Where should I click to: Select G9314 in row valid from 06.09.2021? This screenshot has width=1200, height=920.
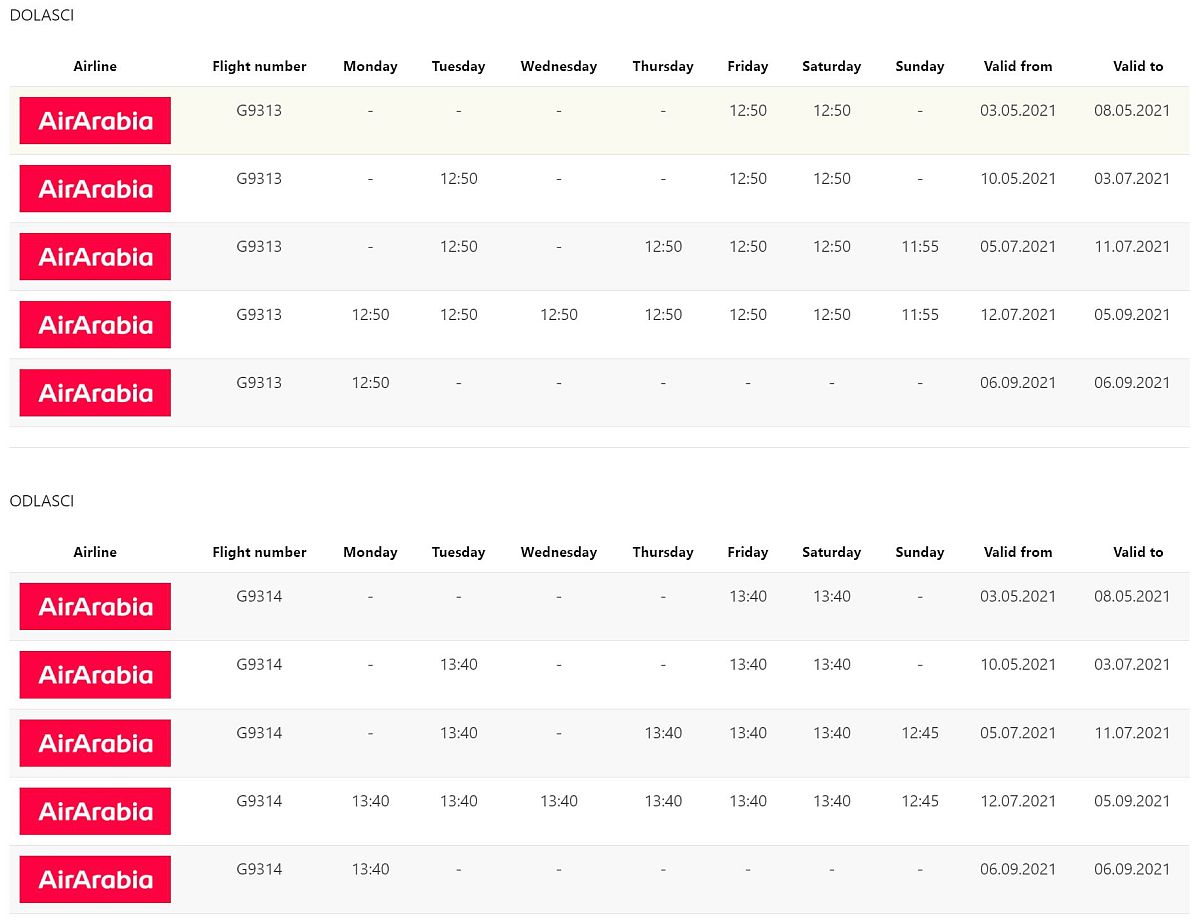coord(259,868)
